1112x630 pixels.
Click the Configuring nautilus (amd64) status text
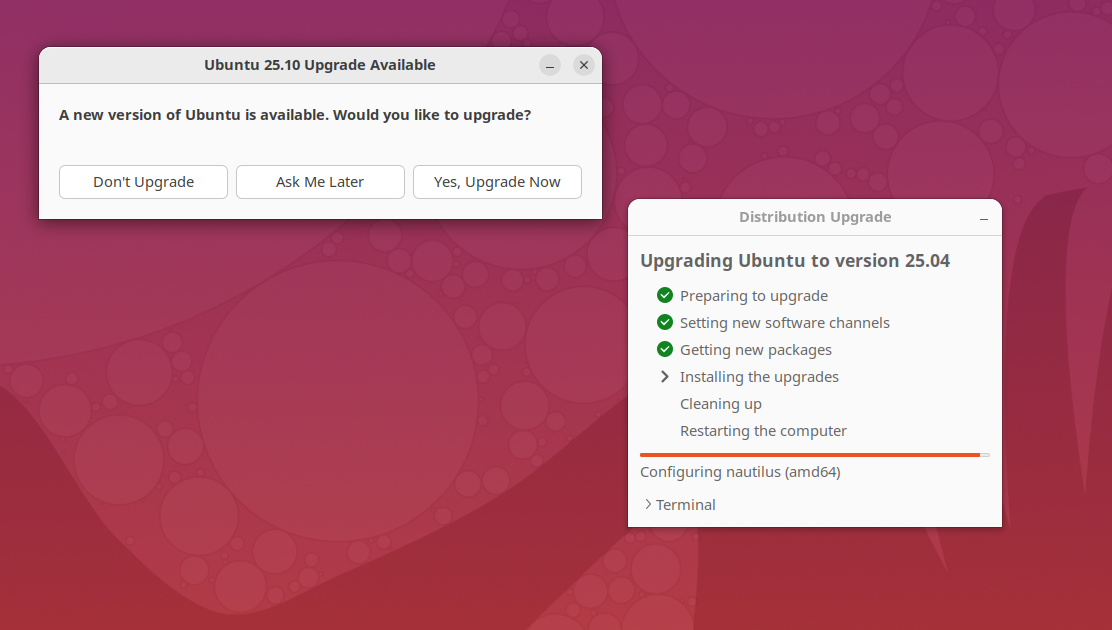tap(740, 472)
